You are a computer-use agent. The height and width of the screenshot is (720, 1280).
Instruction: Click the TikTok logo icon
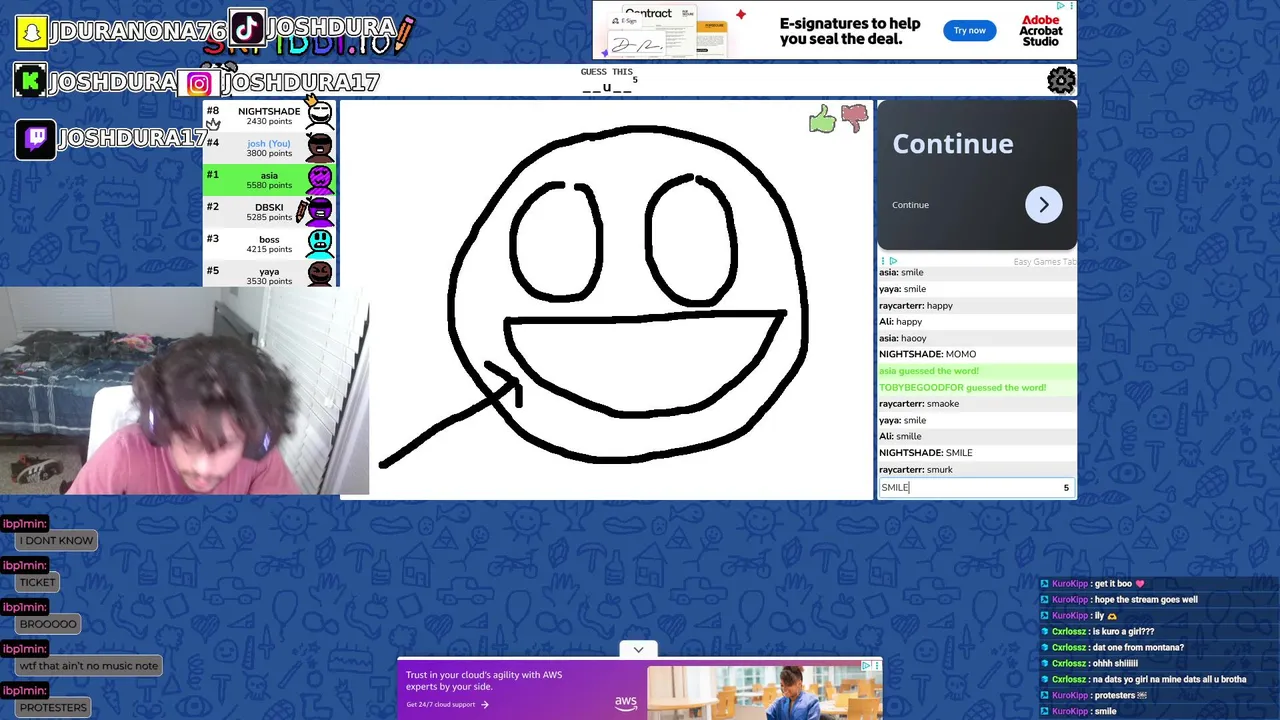click(246, 26)
